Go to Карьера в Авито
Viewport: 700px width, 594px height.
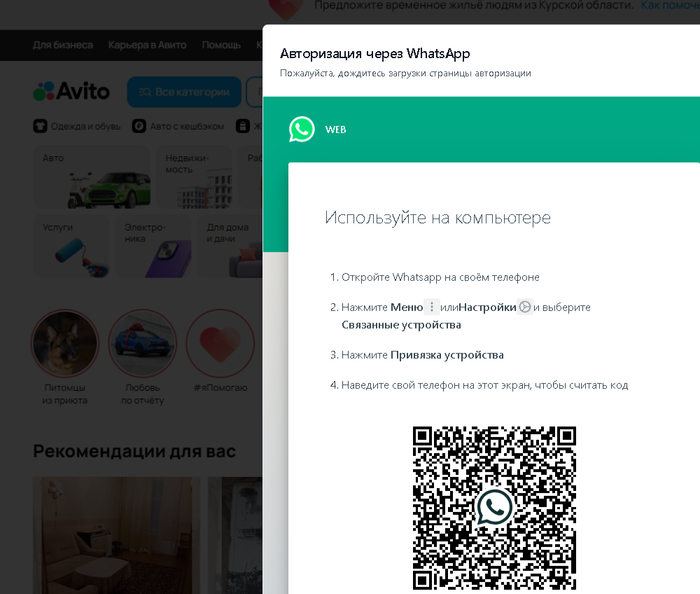point(147,45)
